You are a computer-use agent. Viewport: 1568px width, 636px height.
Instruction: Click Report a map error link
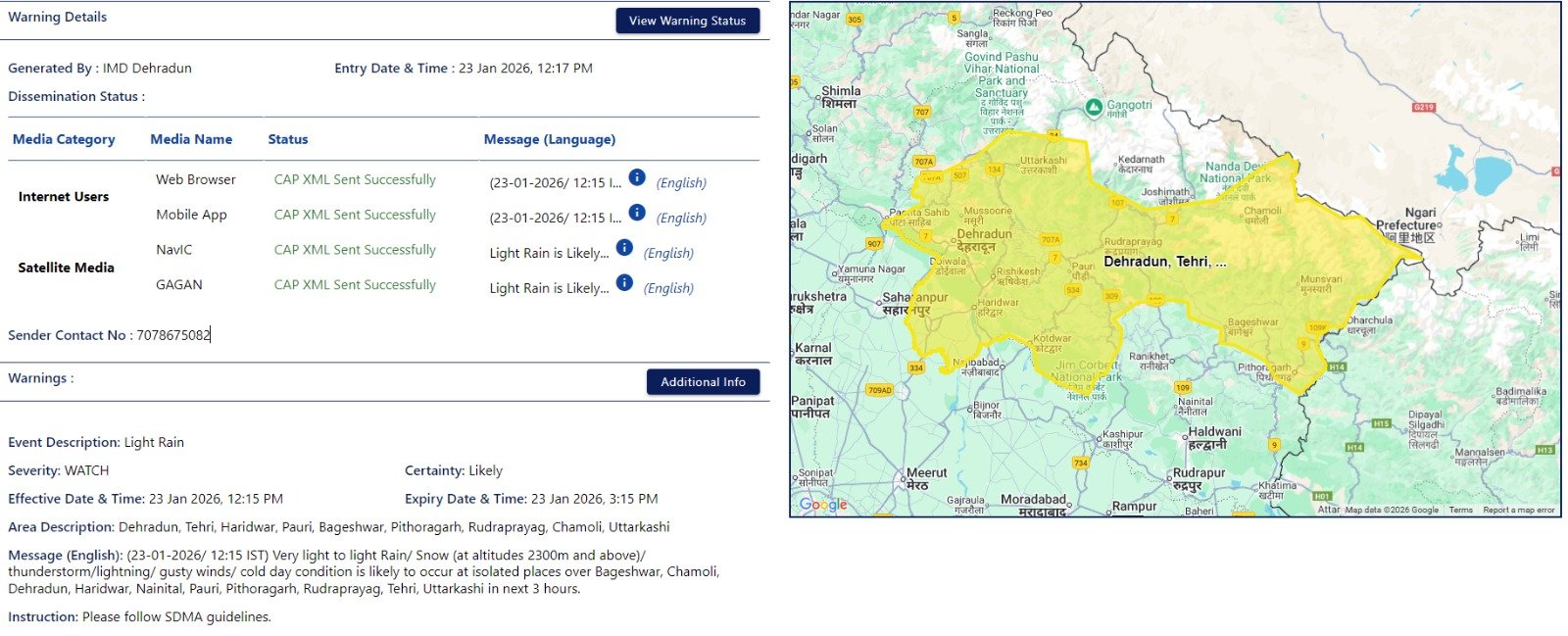tap(1518, 511)
